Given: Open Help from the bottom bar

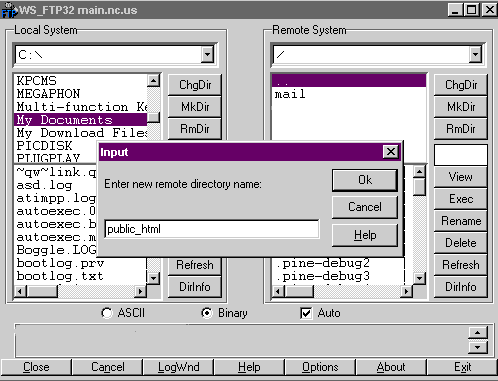Looking at the screenshot, I should click(249, 367).
